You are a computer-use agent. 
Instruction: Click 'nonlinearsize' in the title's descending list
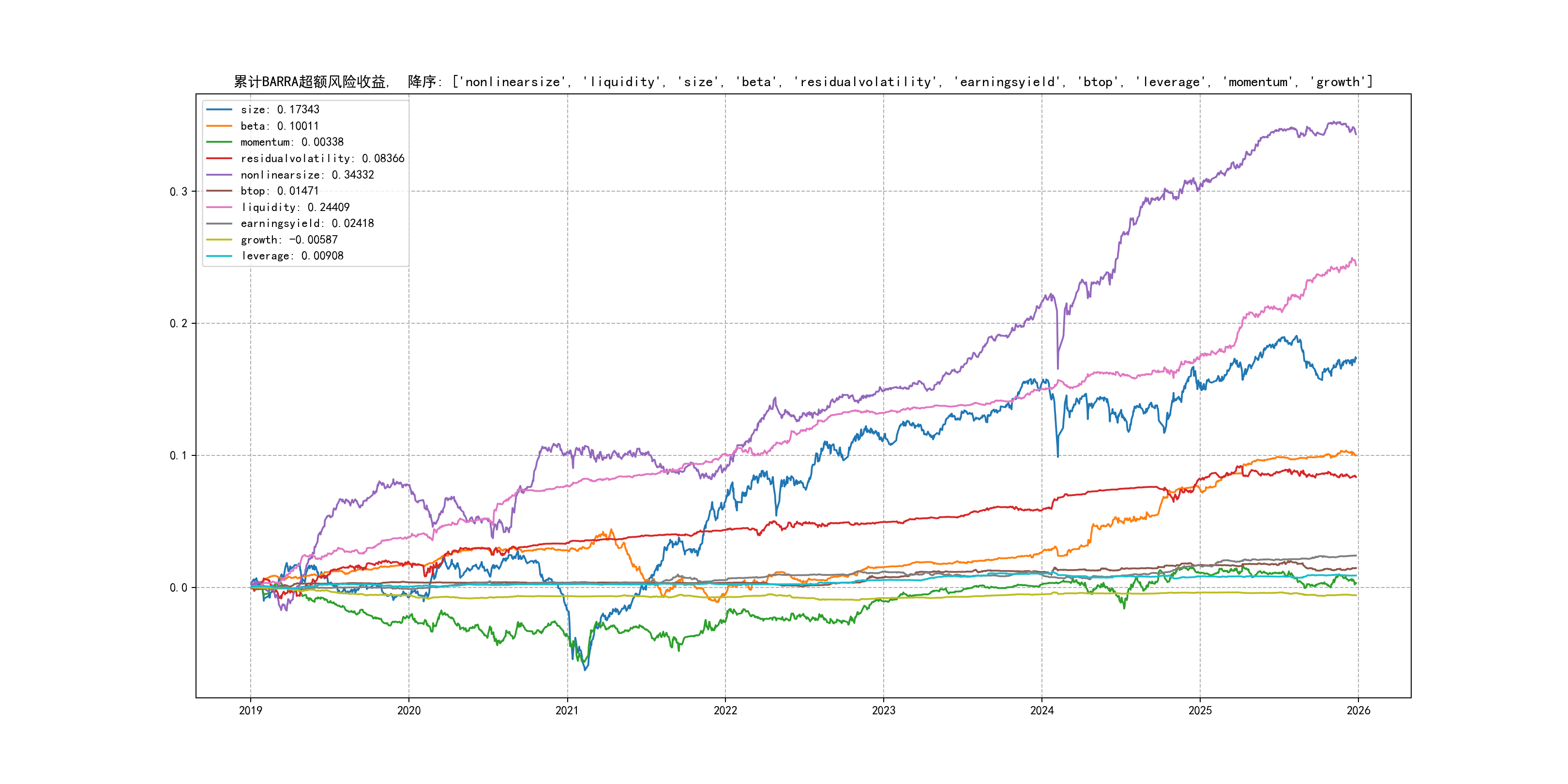point(513,82)
